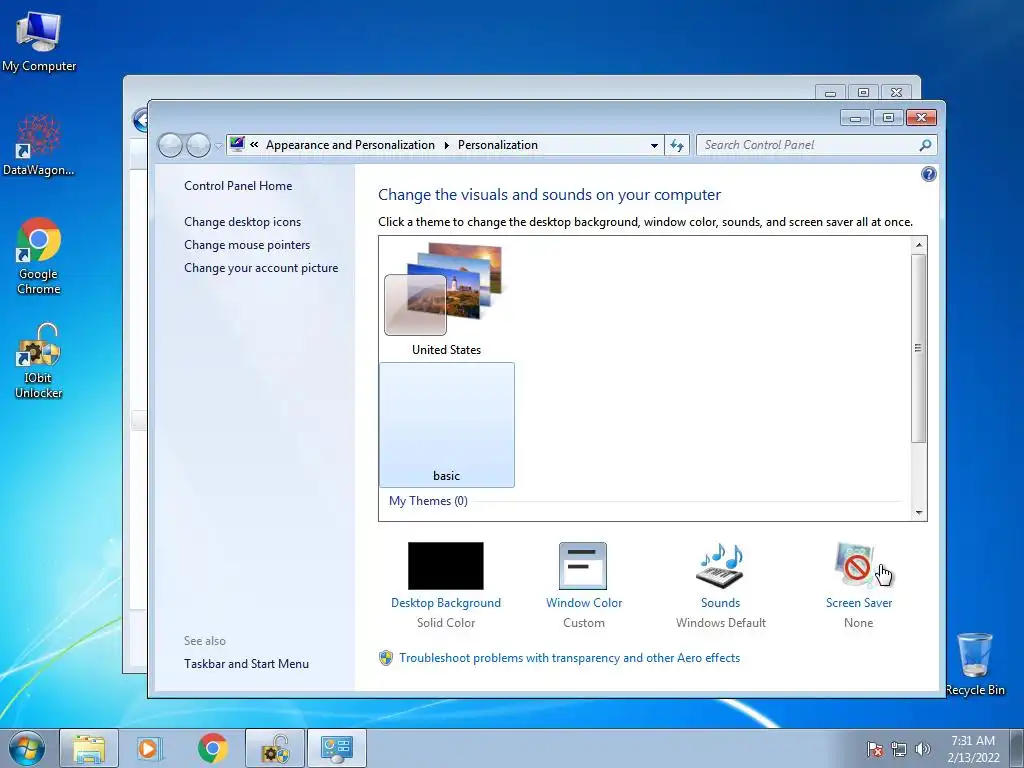Open Change mouse pointers link

click(247, 245)
